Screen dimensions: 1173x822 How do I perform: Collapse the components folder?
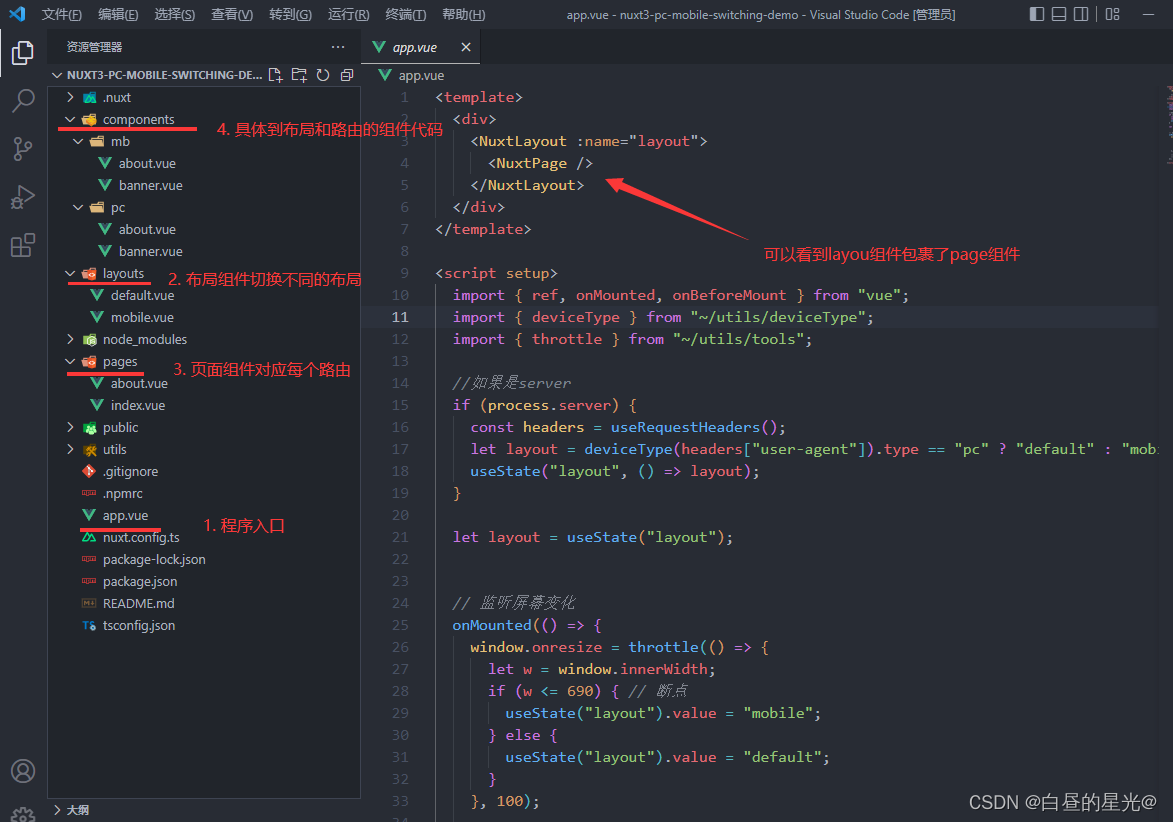point(69,118)
